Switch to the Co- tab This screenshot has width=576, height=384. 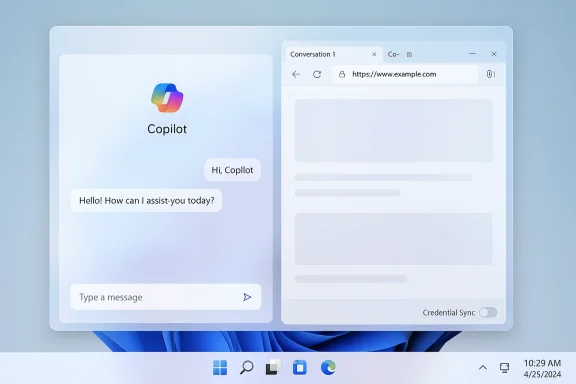pos(393,54)
